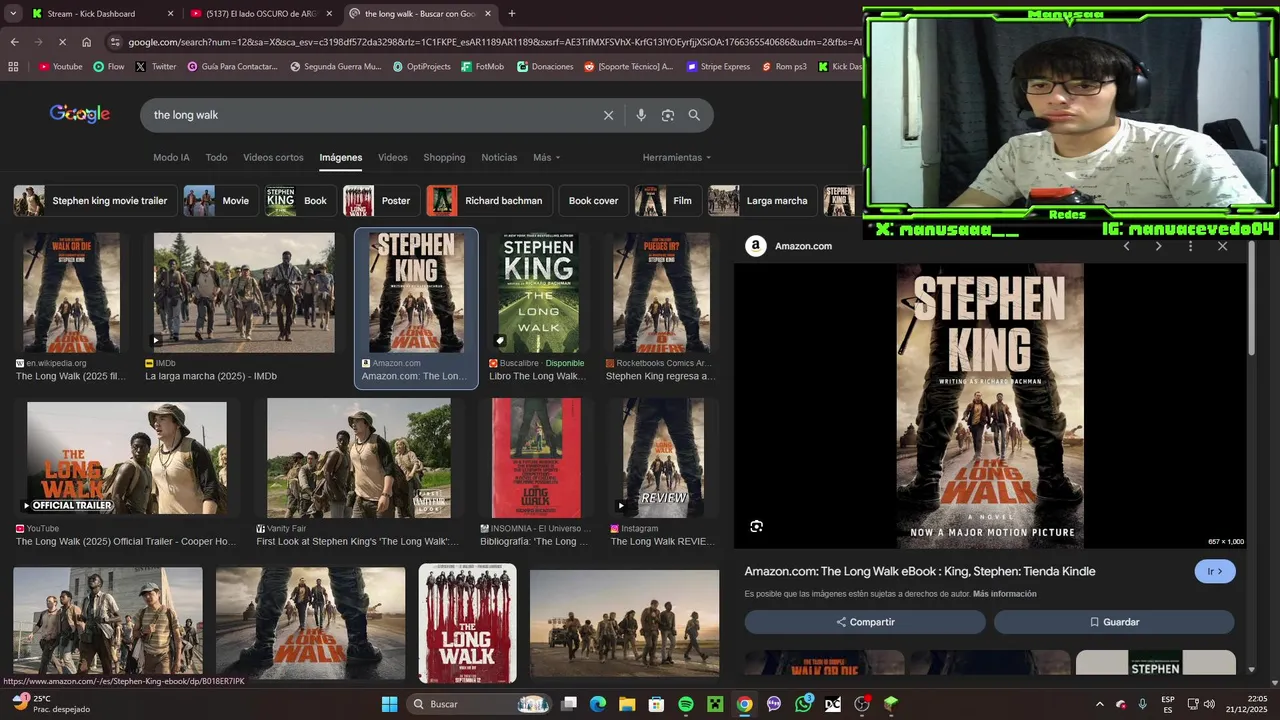Open three-dot options in preview panel
1280x720 pixels.
click(1190, 246)
